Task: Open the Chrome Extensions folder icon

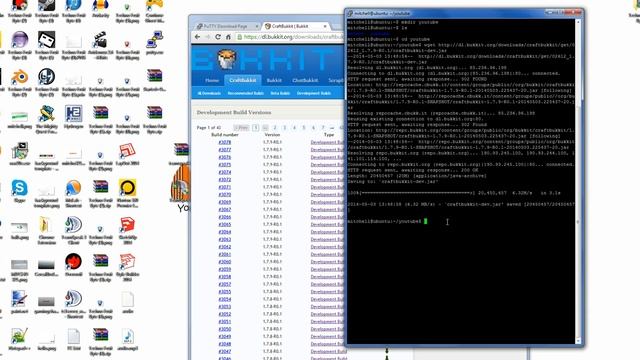Action: [x=46, y=229]
